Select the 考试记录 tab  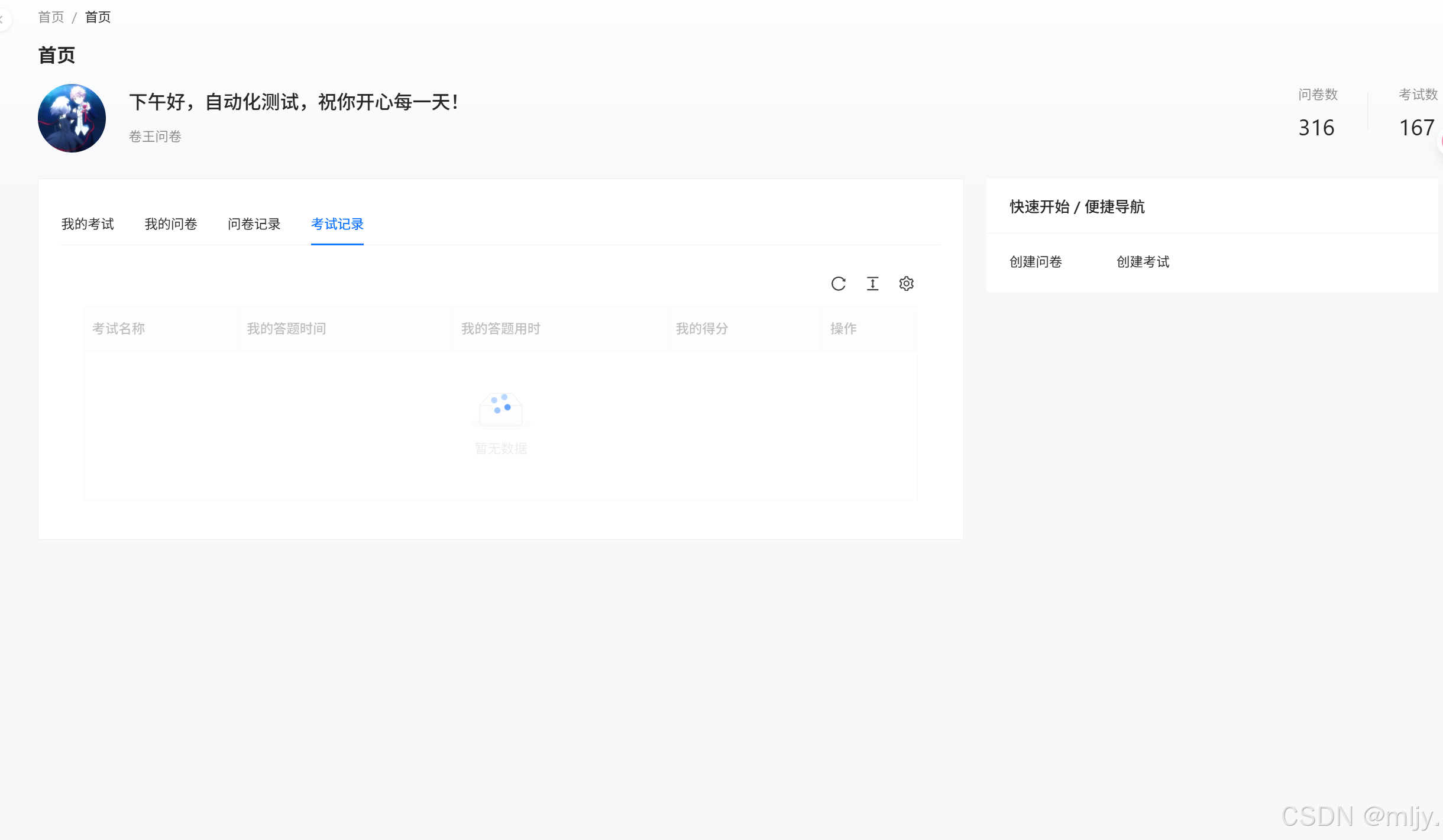pos(337,224)
